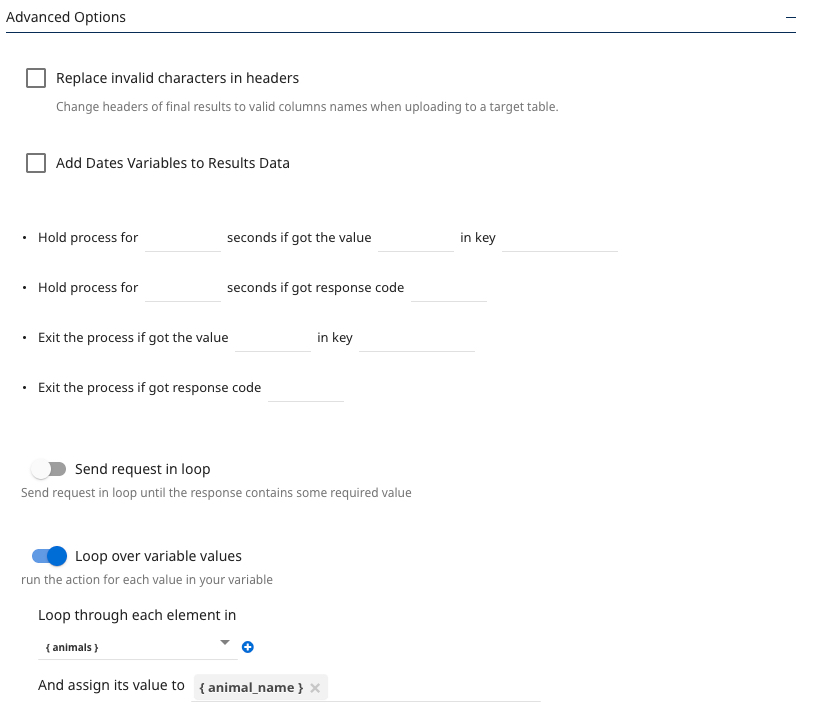Click the Advanced Options header title

(x=66, y=17)
